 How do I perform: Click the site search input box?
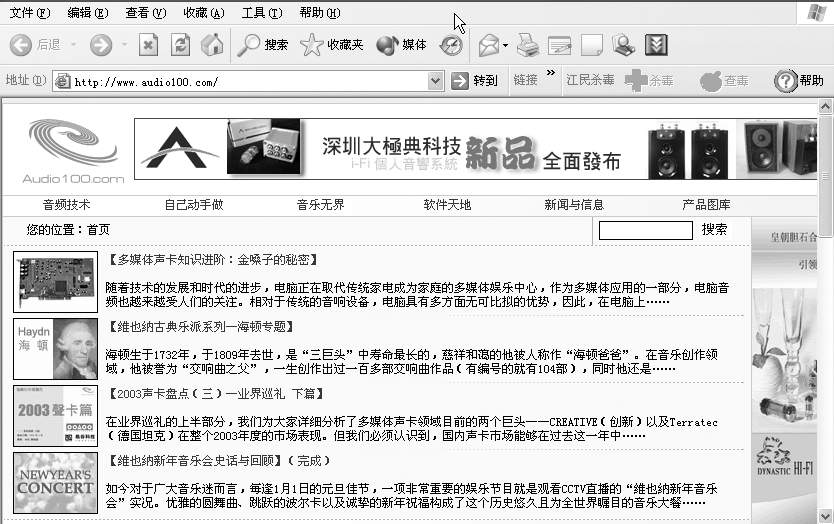pos(646,230)
